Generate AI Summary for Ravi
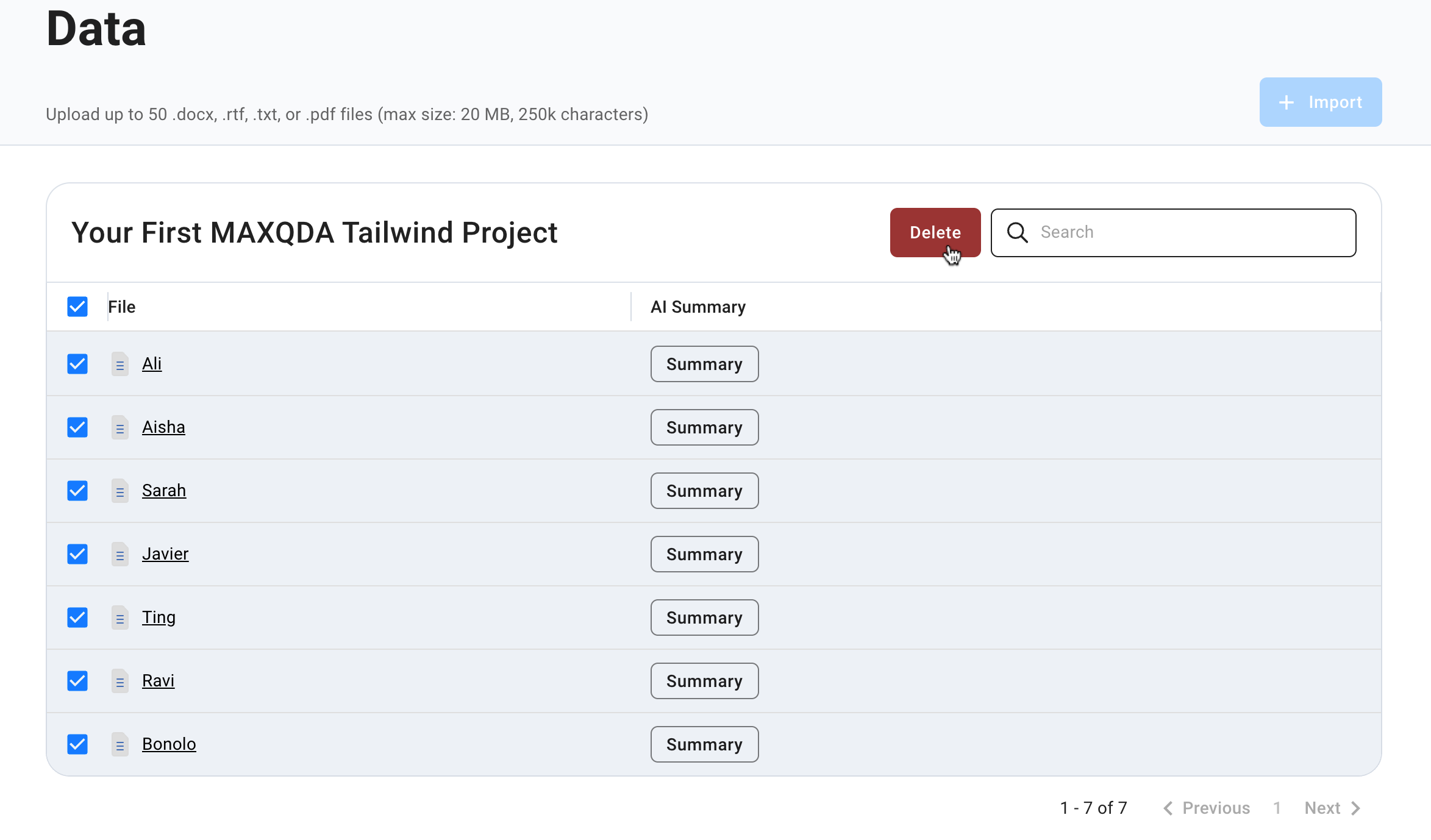 [x=704, y=681]
